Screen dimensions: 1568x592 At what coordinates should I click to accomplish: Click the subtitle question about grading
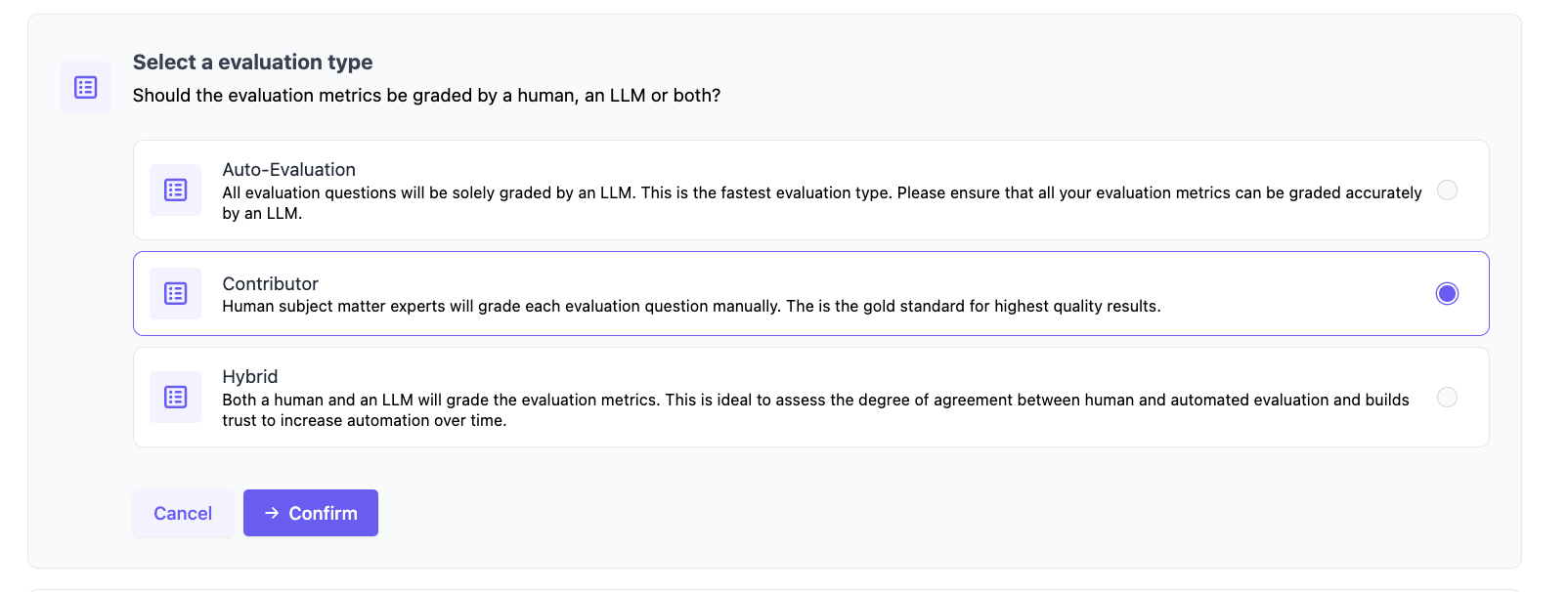pyautogui.click(x=426, y=96)
